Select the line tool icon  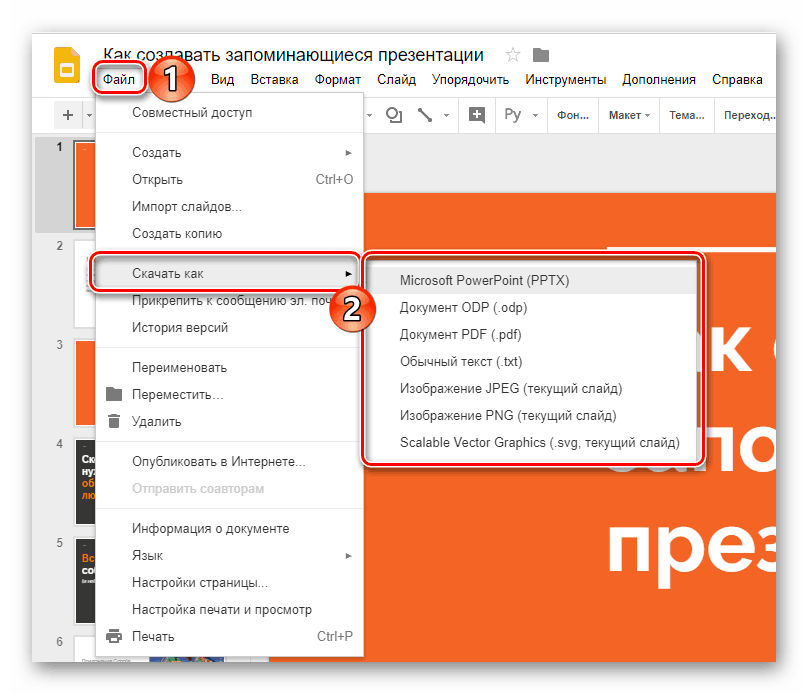tap(425, 115)
